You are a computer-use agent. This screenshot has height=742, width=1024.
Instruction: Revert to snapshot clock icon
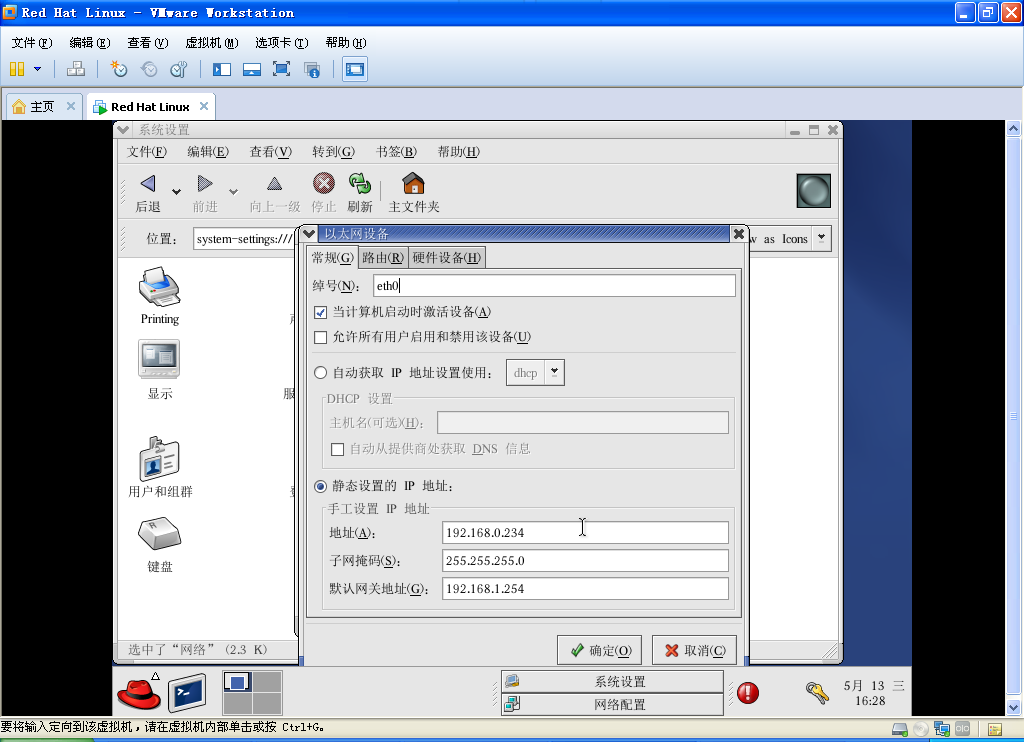[149, 69]
